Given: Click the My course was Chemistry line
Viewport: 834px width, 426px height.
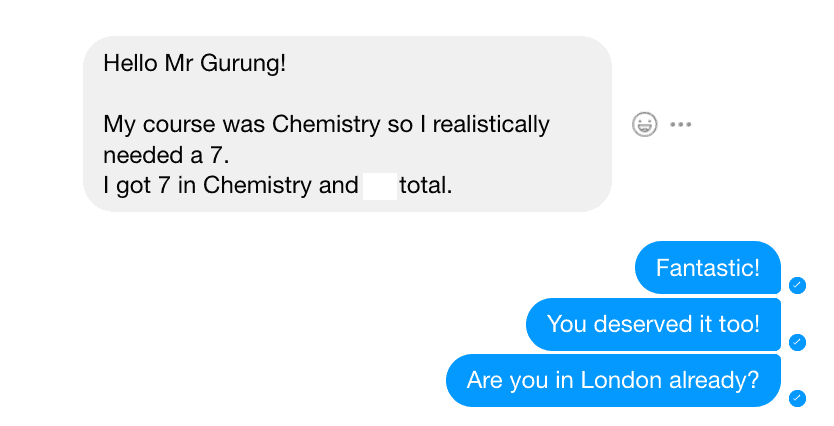Looking at the screenshot, I should [x=326, y=124].
